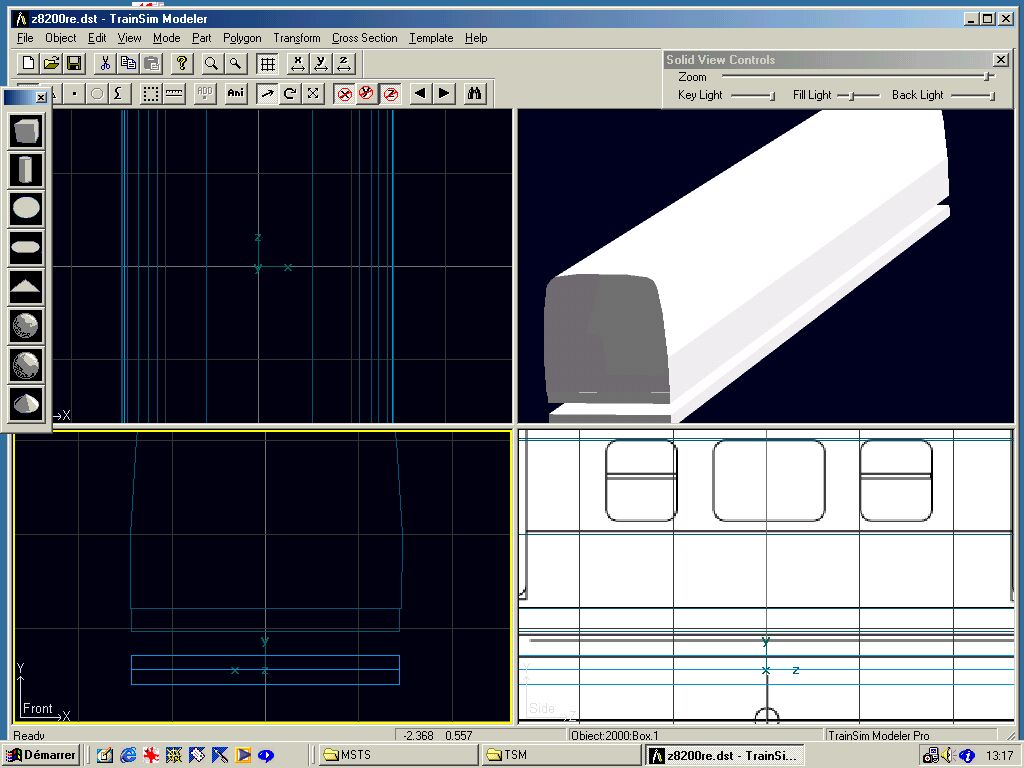This screenshot has width=1024, height=768.
Task: Expand the Template menu
Action: pyautogui.click(x=431, y=38)
